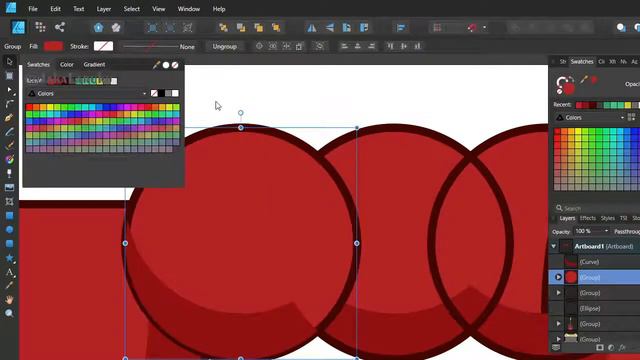Viewport: 640px width, 360px height.
Task: Switch to Pixel persona grid icon
Action: point(40,27)
